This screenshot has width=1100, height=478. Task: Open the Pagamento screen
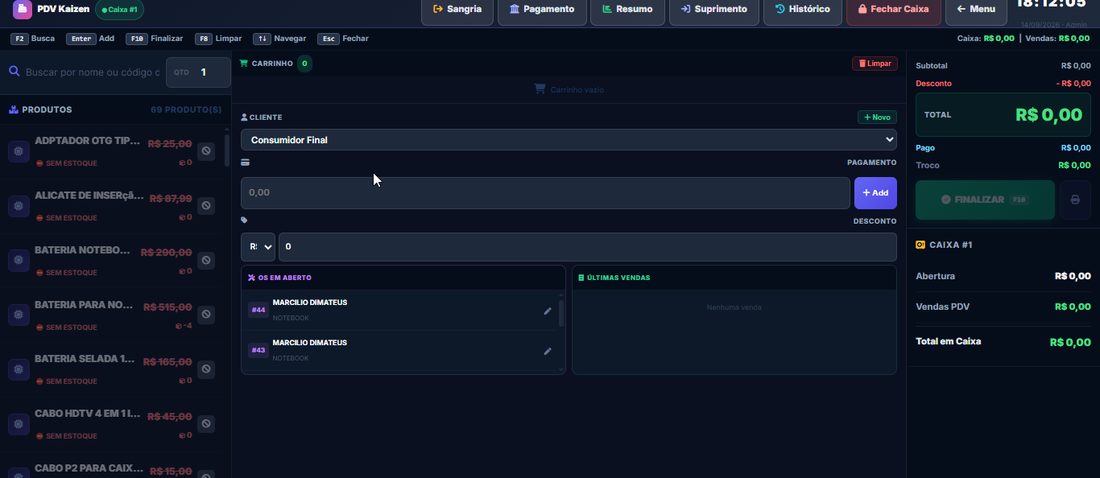pyautogui.click(x=542, y=10)
